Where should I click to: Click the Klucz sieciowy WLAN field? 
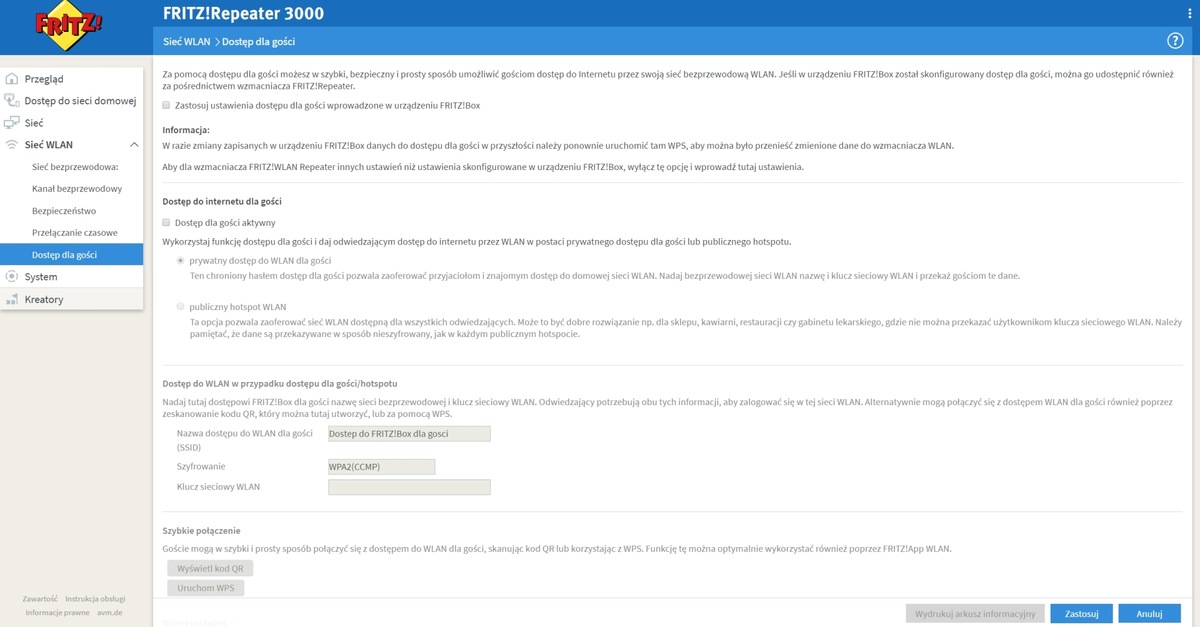click(x=409, y=487)
